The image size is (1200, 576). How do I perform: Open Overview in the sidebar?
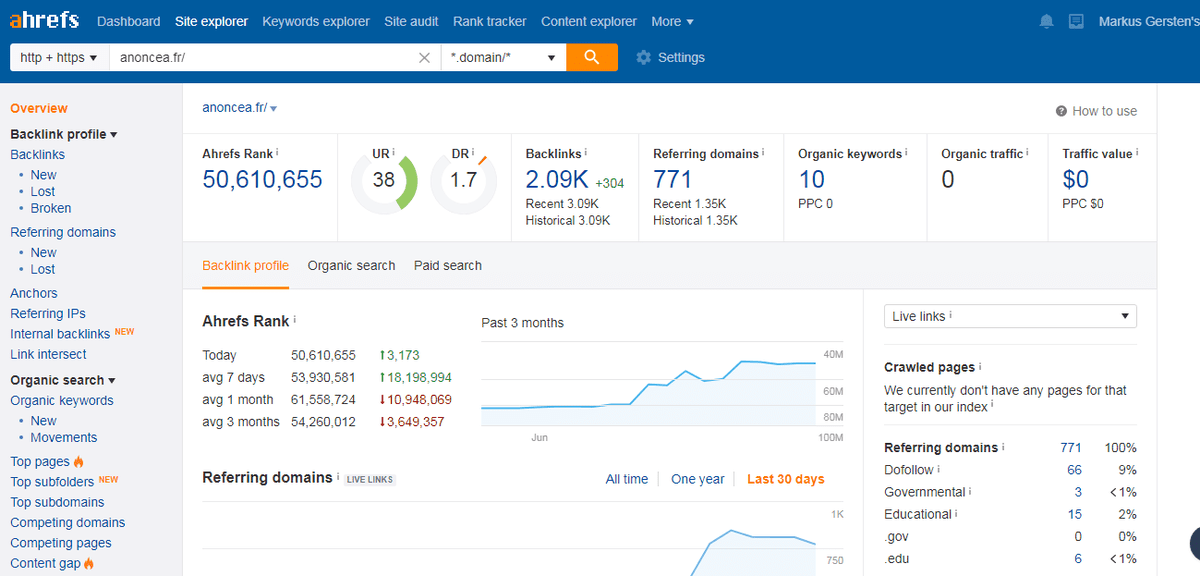point(39,108)
